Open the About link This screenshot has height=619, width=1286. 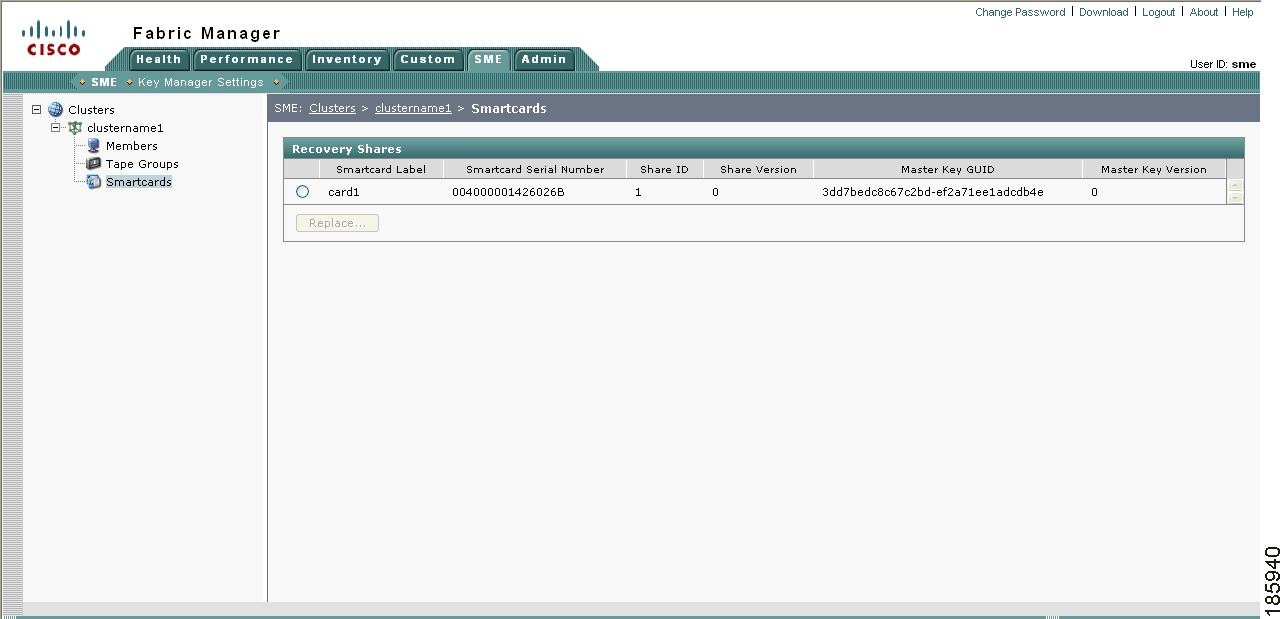pyautogui.click(x=1204, y=13)
